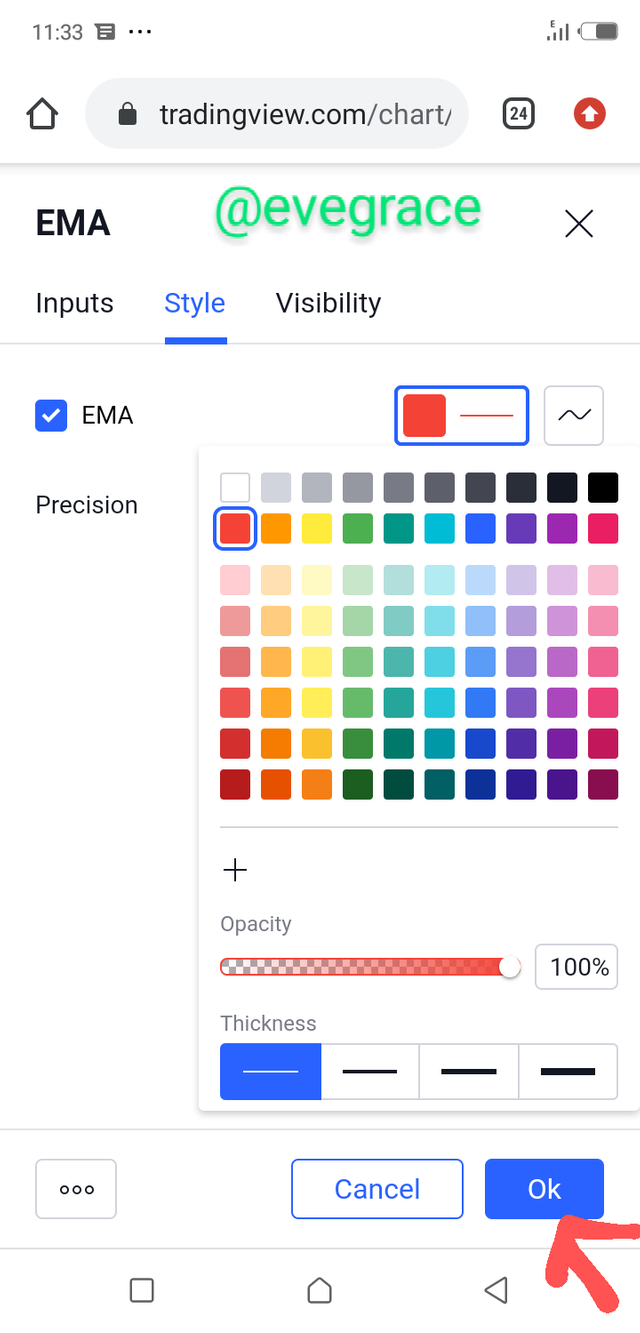Click the opacity slider handle

click(x=510, y=967)
